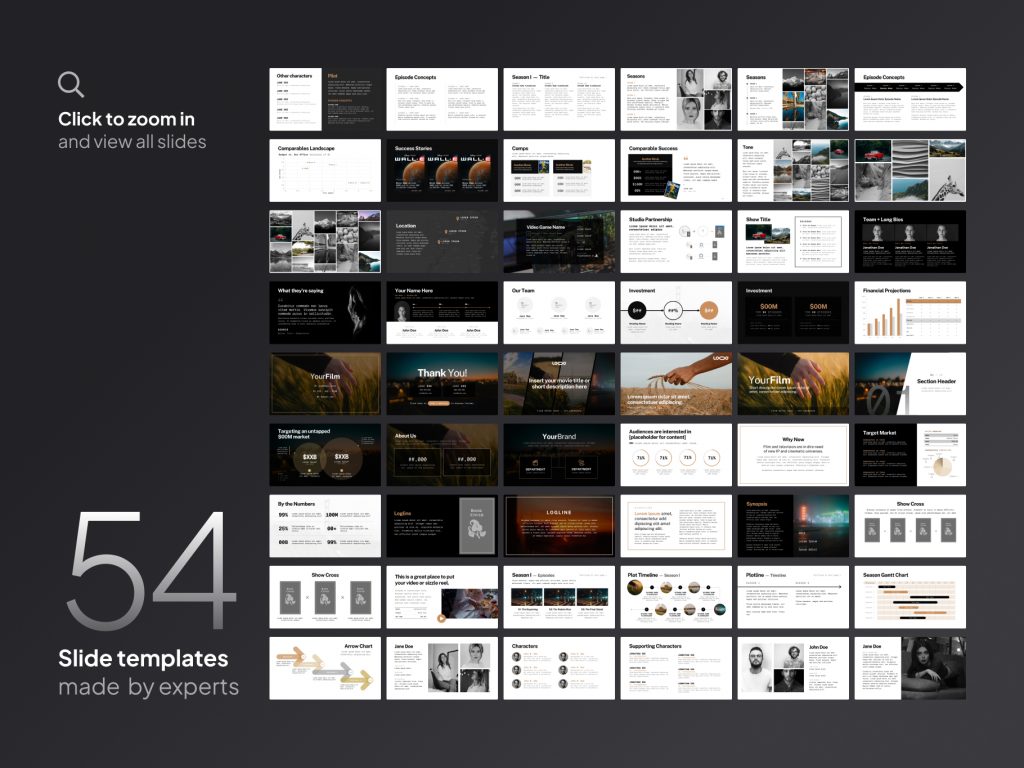Select the "Studio Partnership" slide
The image size is (1024, 768).
click(676, 241)
